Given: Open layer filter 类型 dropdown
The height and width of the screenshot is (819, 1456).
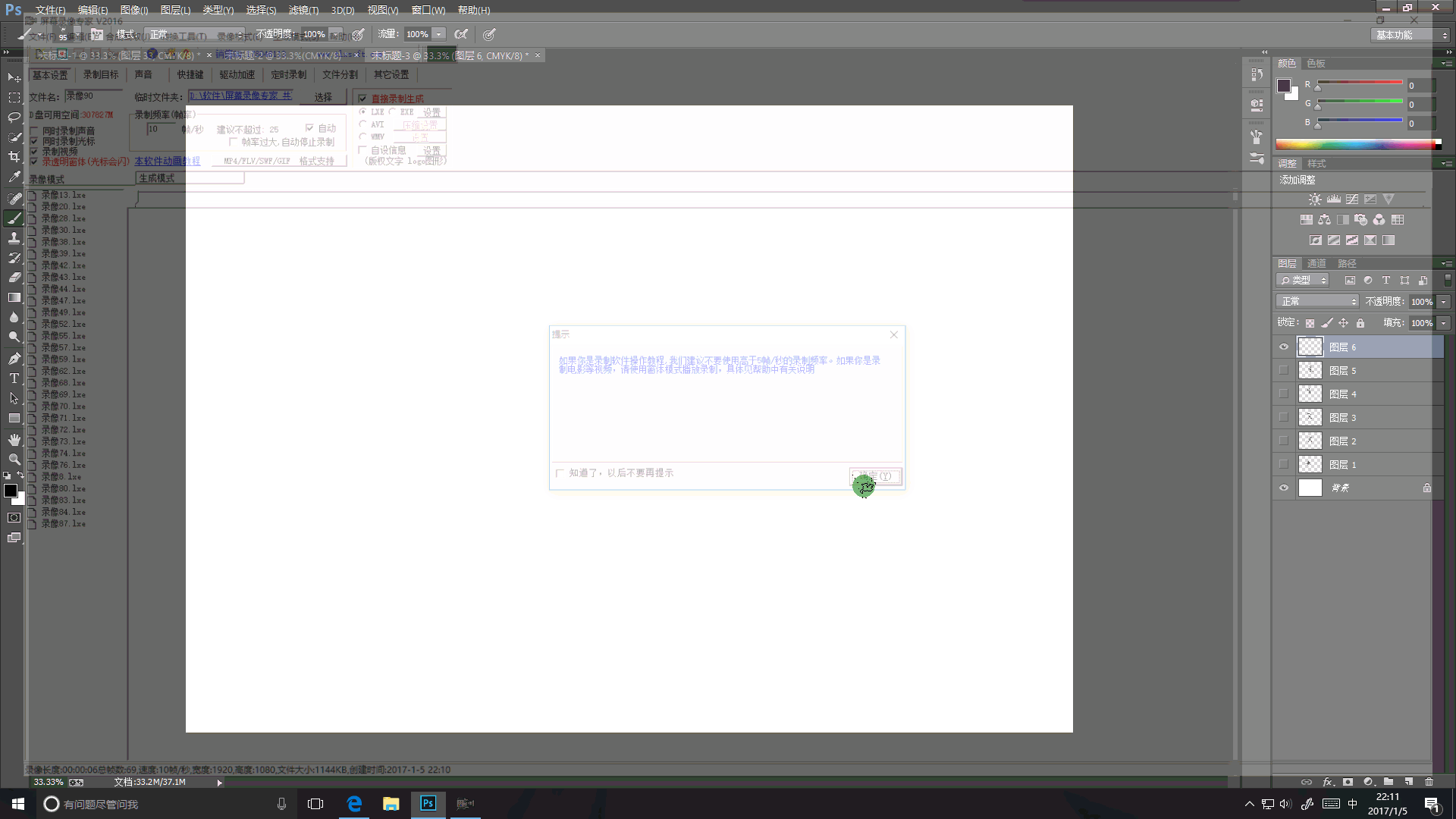Looking at the screenshot, I should [1302, 280].
